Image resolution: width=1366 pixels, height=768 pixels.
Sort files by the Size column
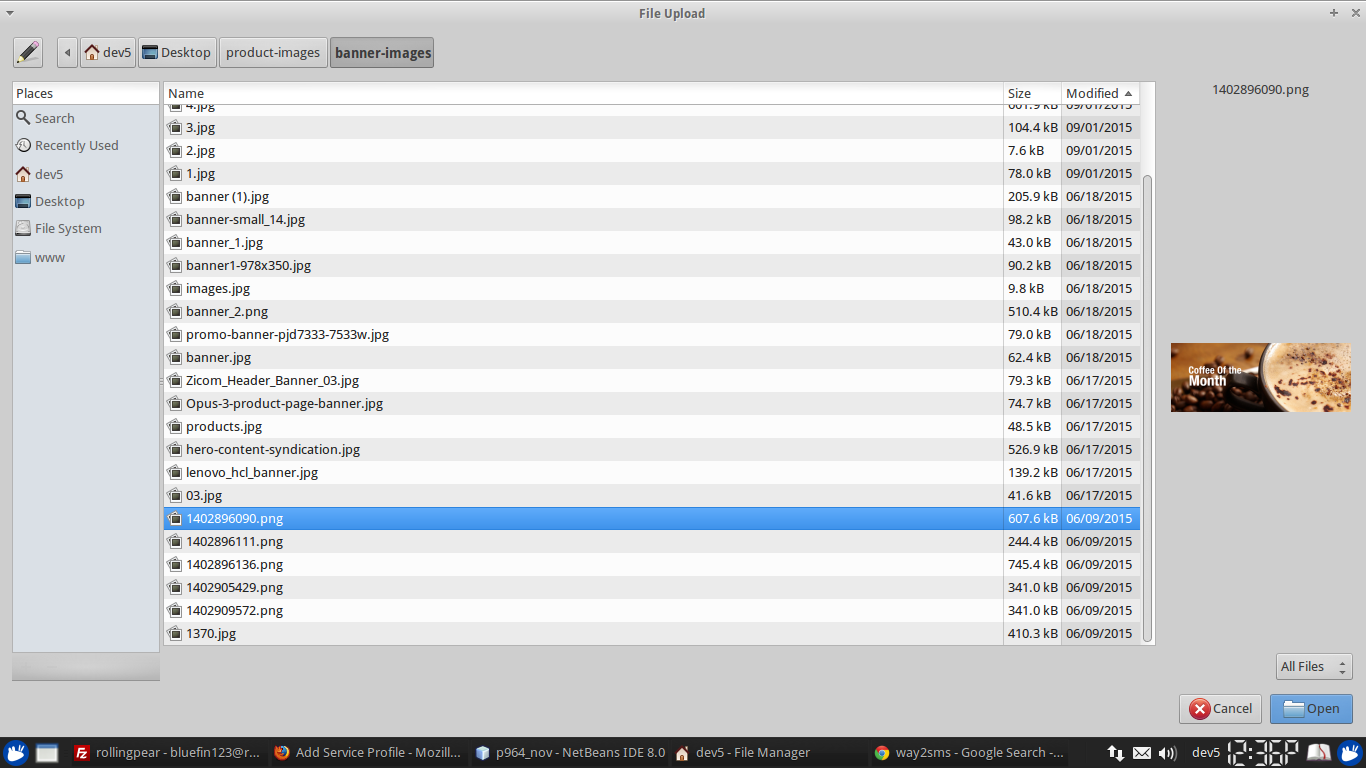coord(1030,93)
